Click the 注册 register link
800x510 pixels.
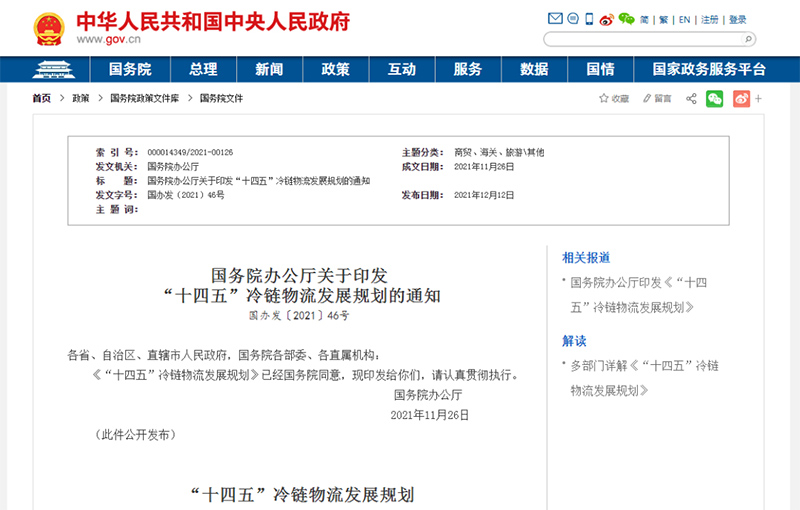pyautogui.click(x=710, y=20)
